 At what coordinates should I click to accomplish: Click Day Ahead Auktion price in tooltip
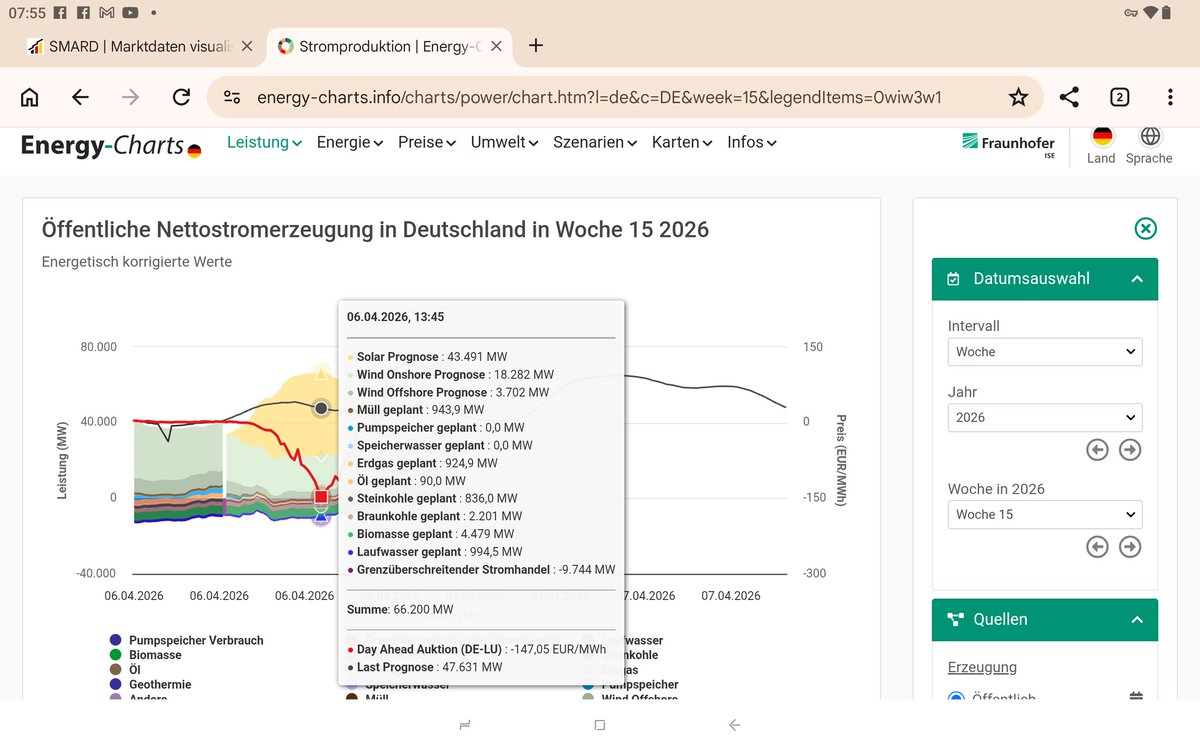point(477,649)
